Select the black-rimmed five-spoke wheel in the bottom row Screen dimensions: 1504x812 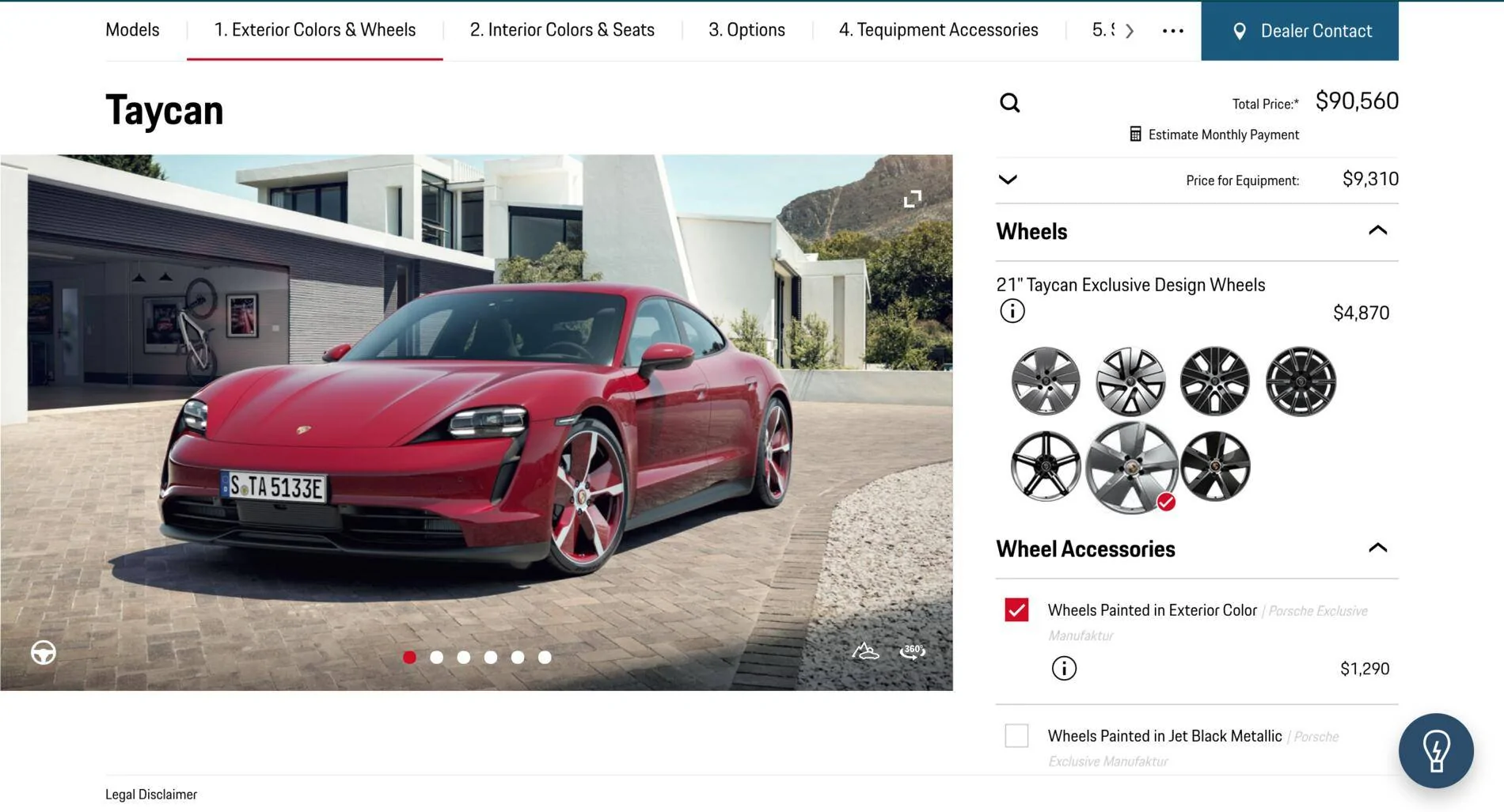(x=1045, y=466)
